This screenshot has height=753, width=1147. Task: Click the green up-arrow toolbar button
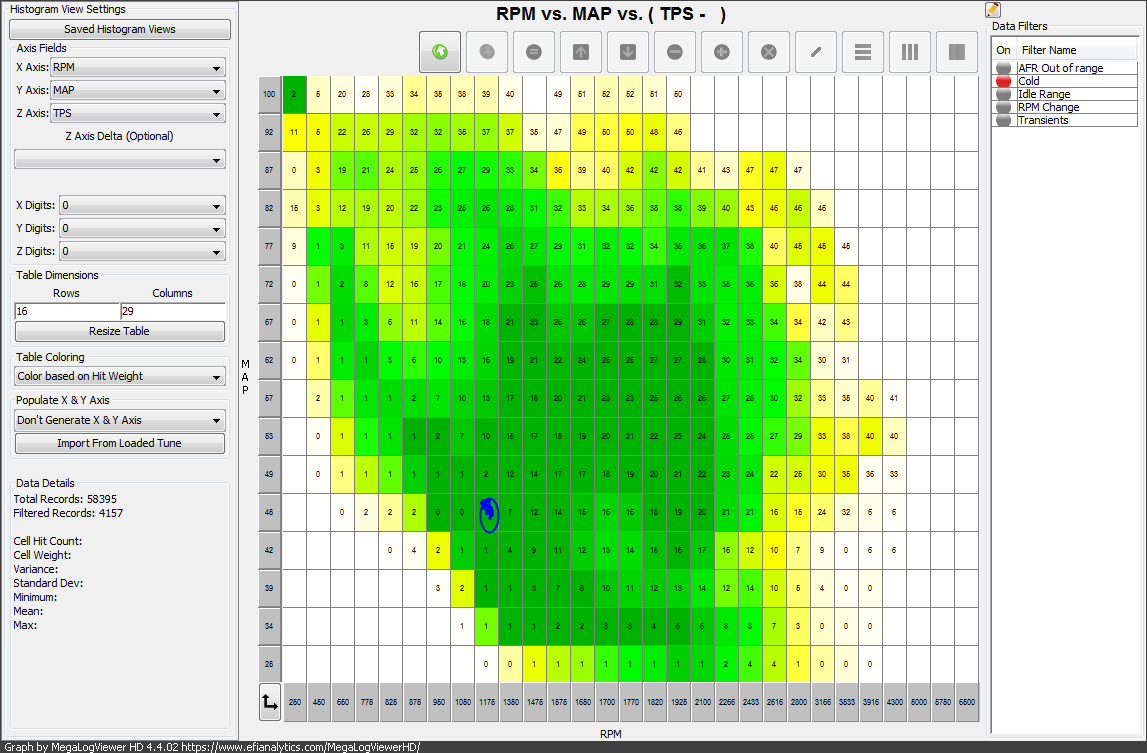point(440,52)
